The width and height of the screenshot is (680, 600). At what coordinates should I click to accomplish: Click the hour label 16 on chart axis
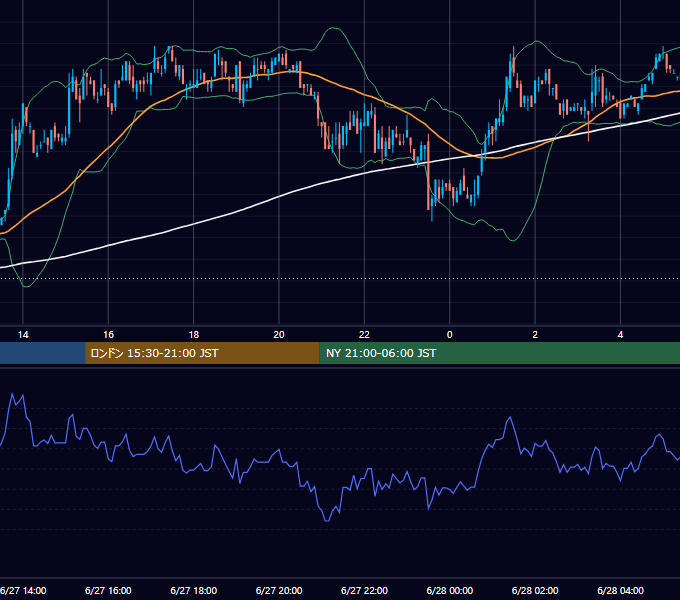point(108,334)
